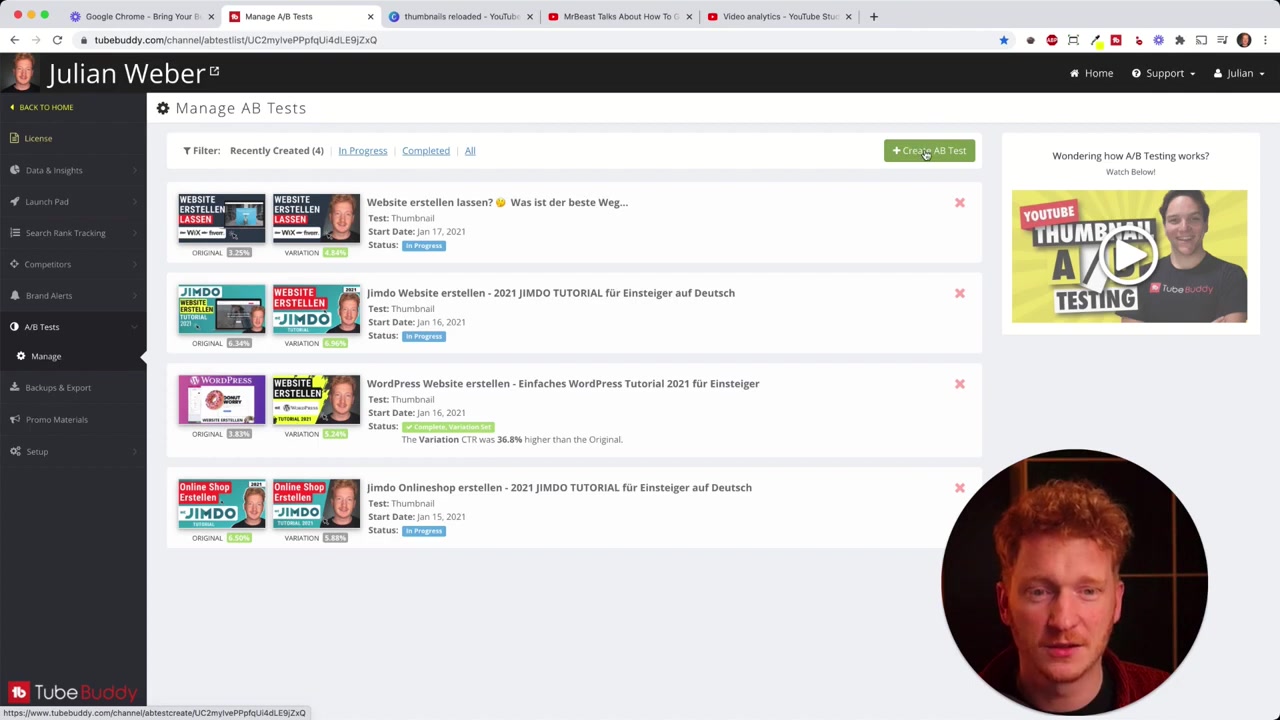Screen dimensions: 1280x720
Task: Click the Create AB Test button
Action: pos(929,151)
